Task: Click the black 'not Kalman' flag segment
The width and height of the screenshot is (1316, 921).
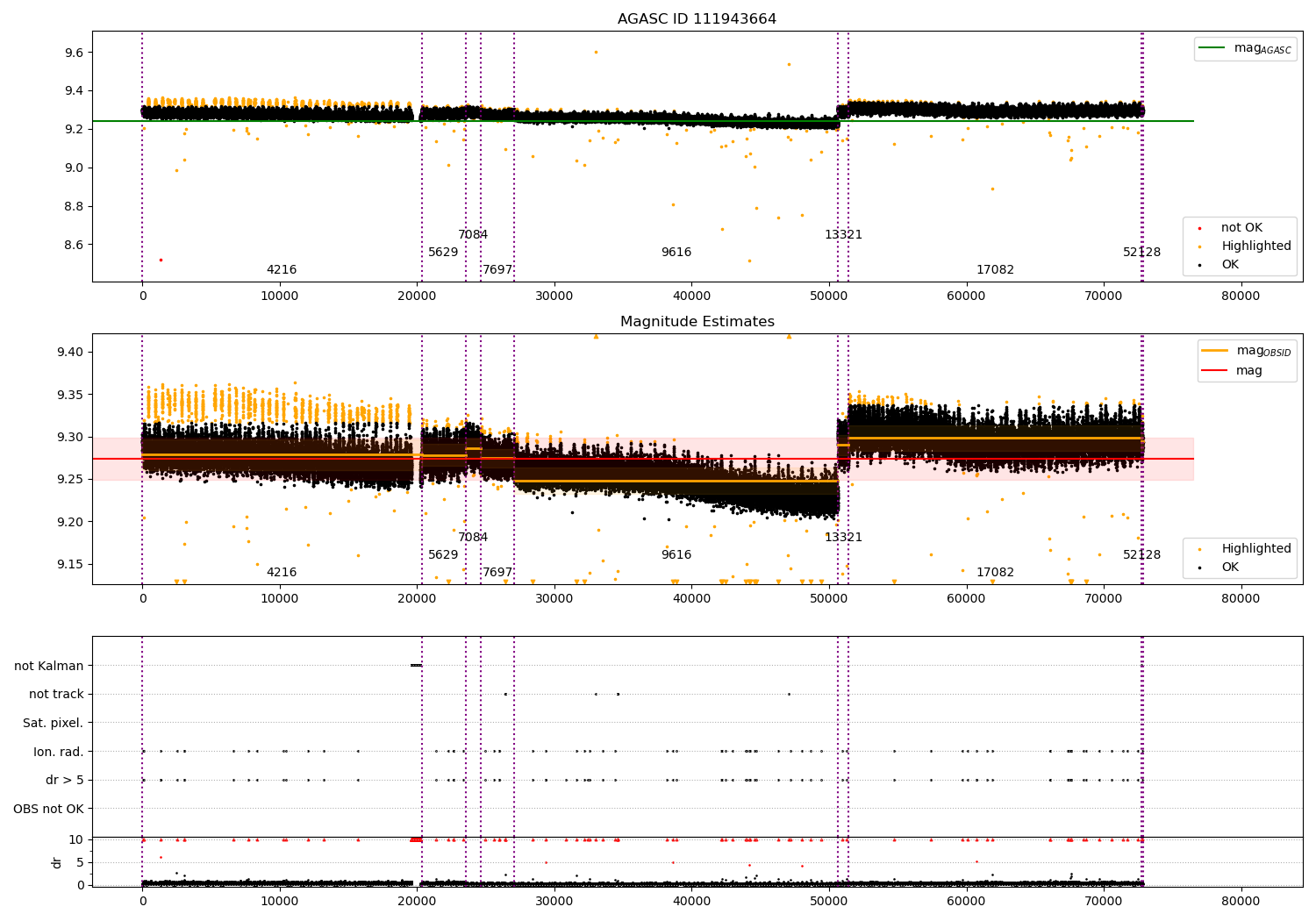Action: point(416,666)
